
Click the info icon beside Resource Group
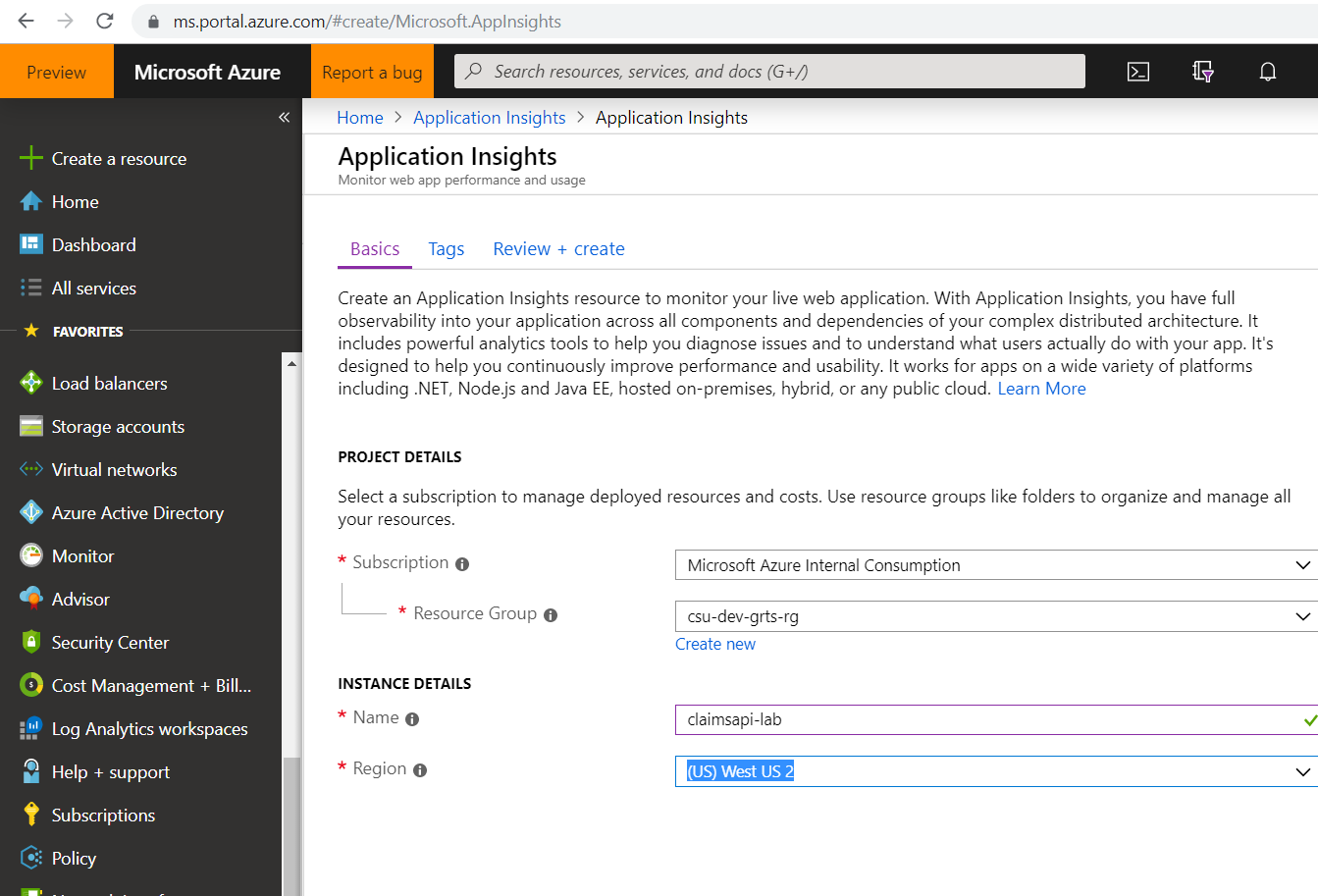[551, 615]
